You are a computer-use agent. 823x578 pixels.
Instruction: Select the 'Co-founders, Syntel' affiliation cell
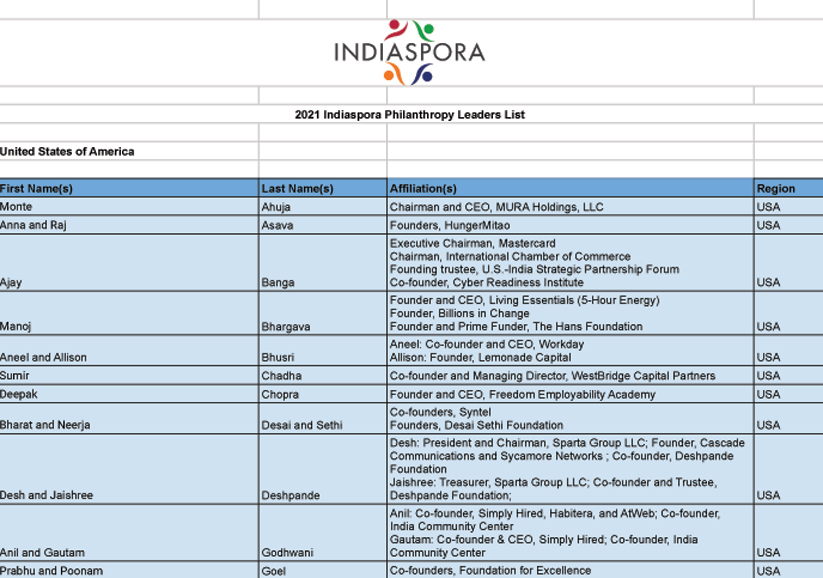pyautogui.click(x=571, y=418)
